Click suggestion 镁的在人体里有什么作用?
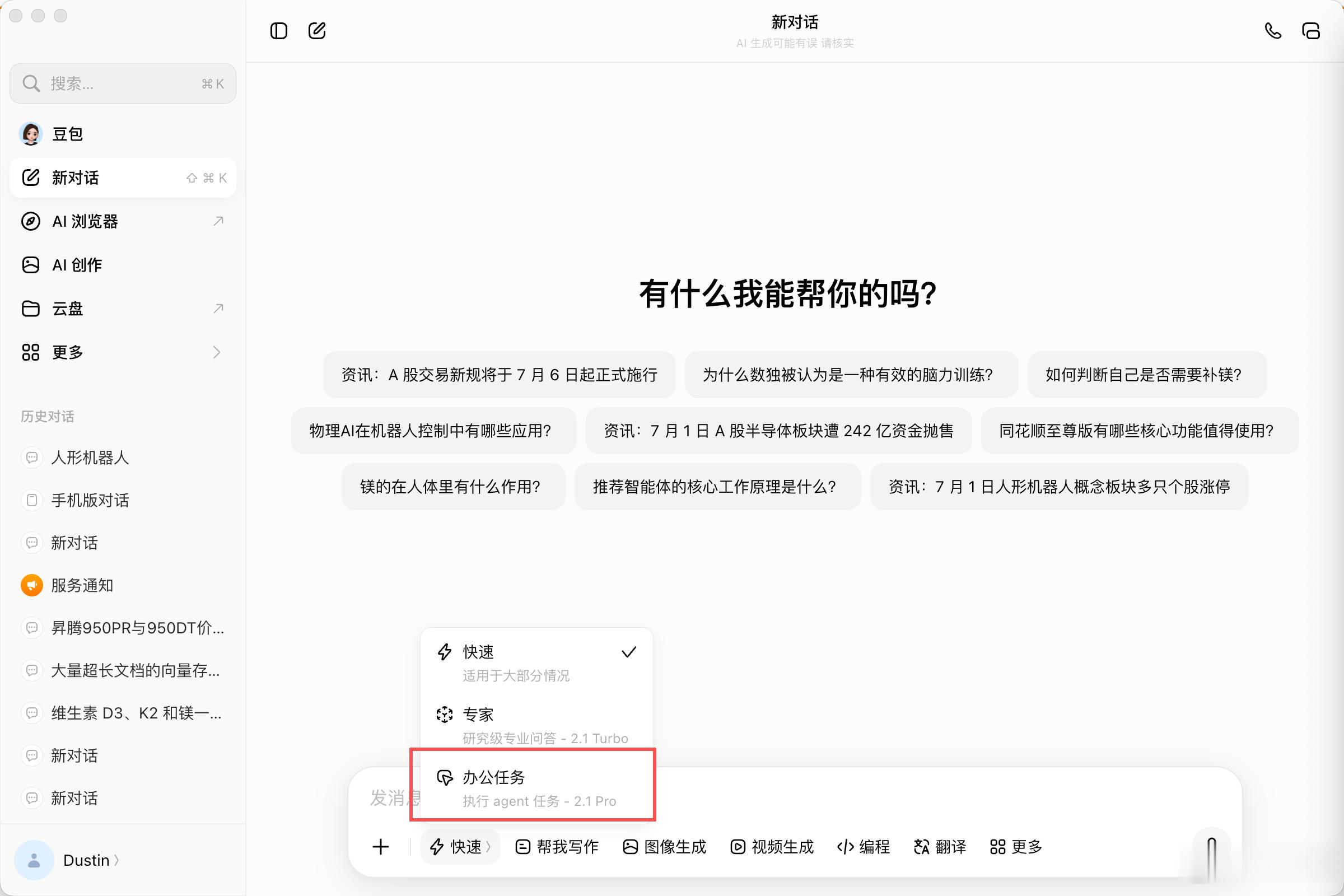This screenshot has height=896, width=1344. point(454,487)
